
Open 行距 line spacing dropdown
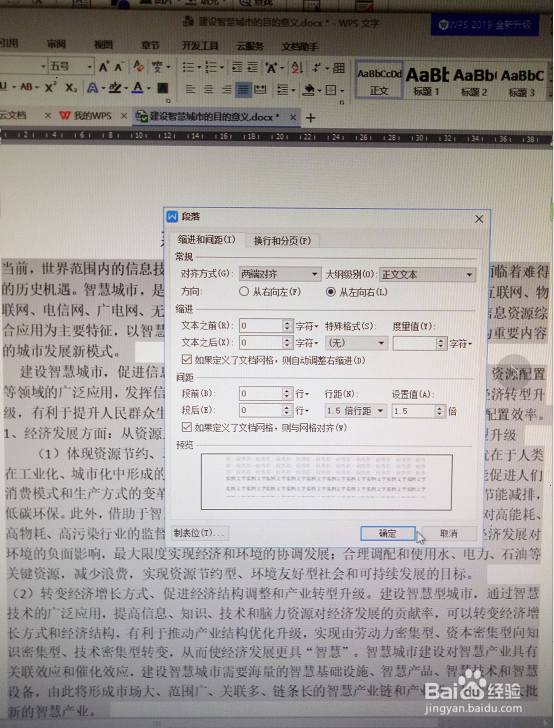click(356, 410)
